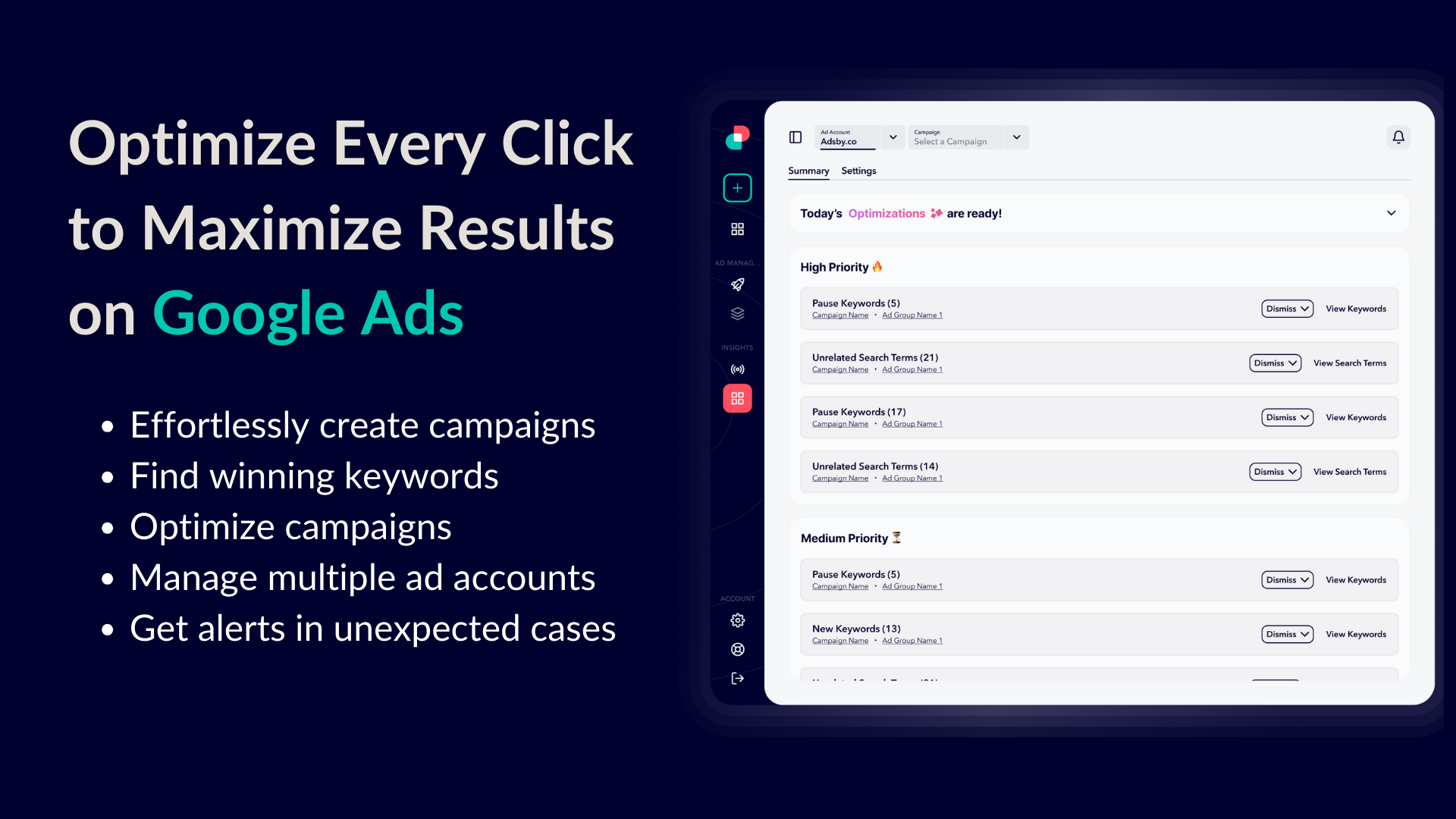Switch to the Settings tab
This screenshot has width=1456, height=819.
coord(858,170)
